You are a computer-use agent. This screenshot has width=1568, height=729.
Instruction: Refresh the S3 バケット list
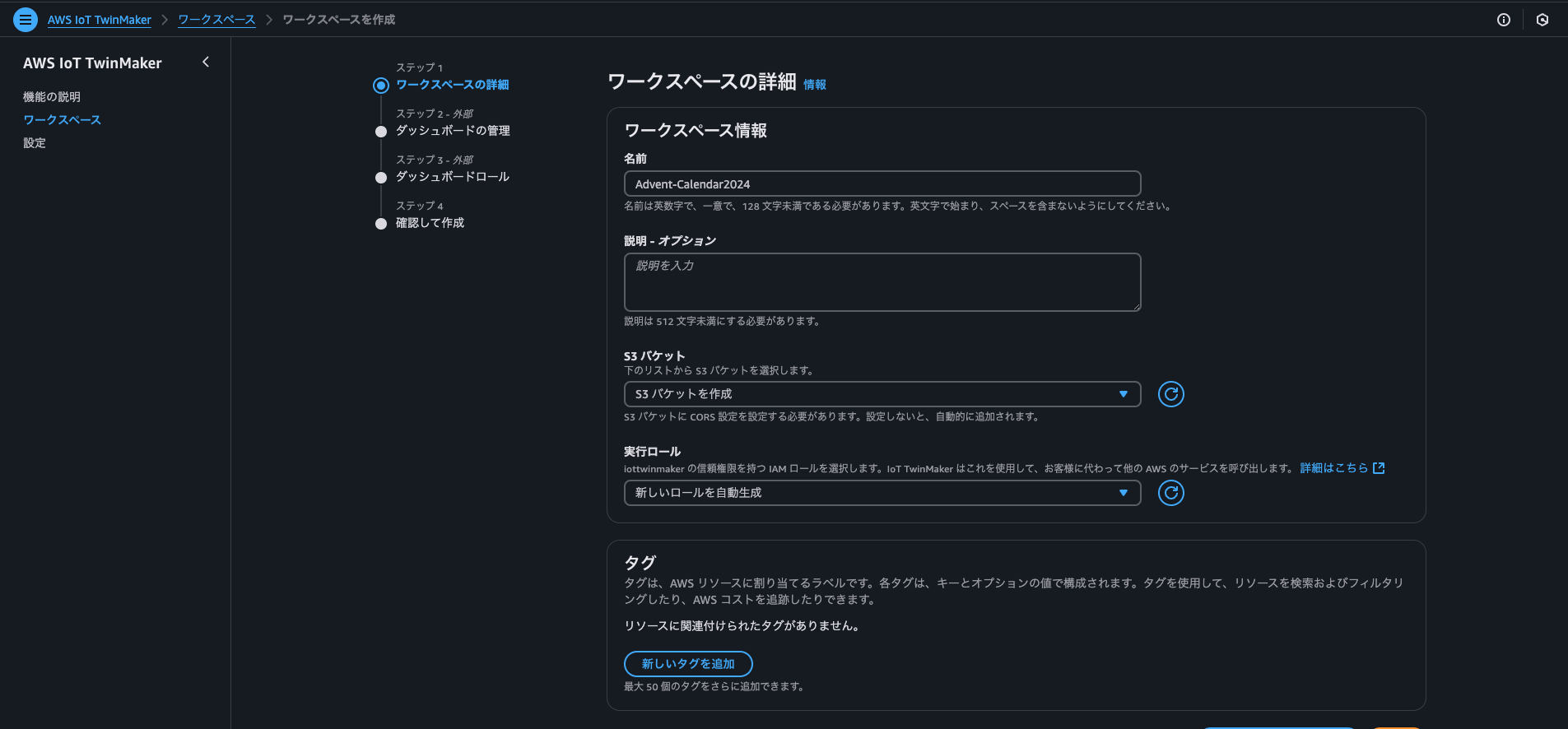click(1171, 394)
